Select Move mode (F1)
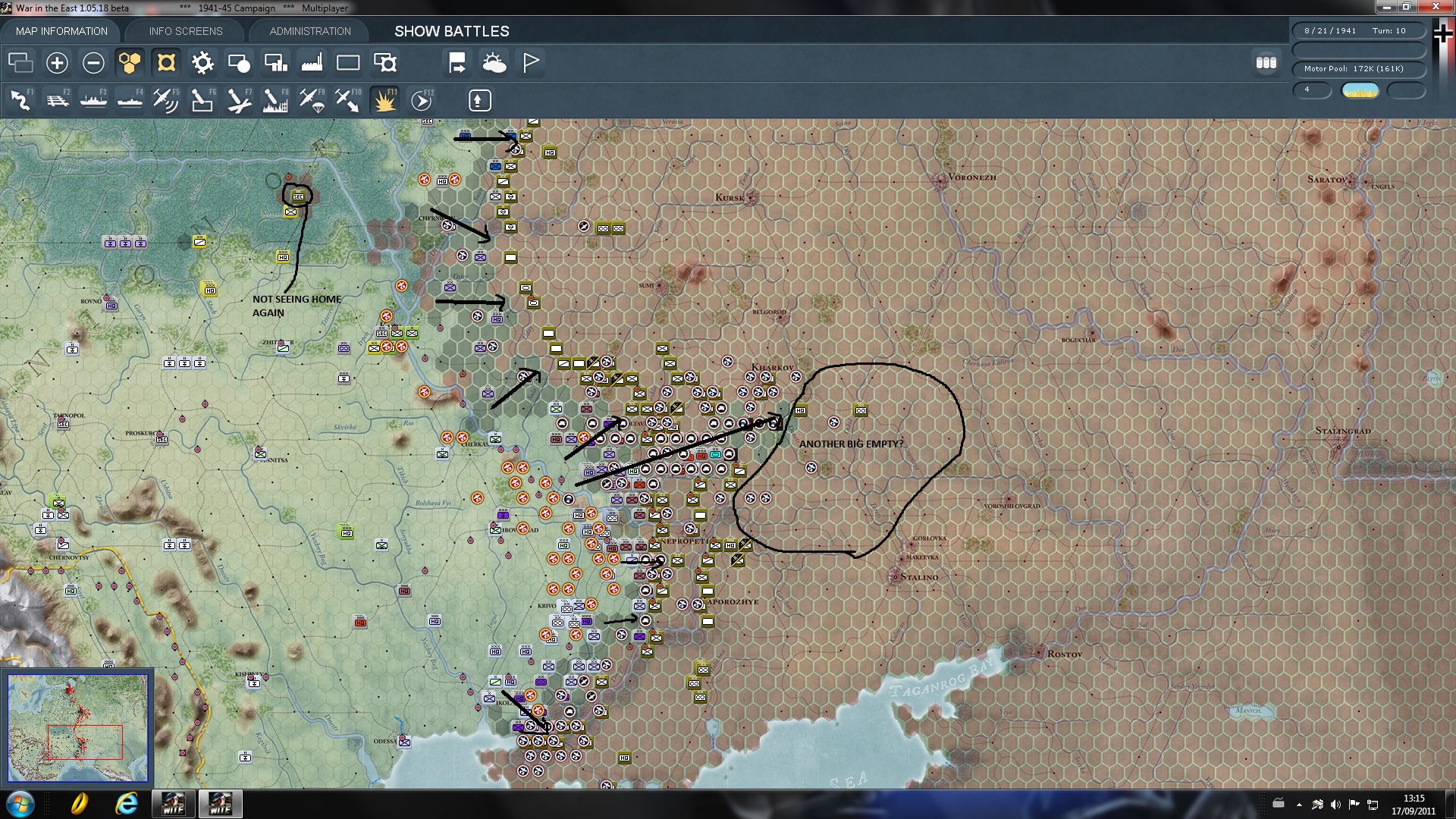The height and width of the screenshot is (819, 1456). 20,100
